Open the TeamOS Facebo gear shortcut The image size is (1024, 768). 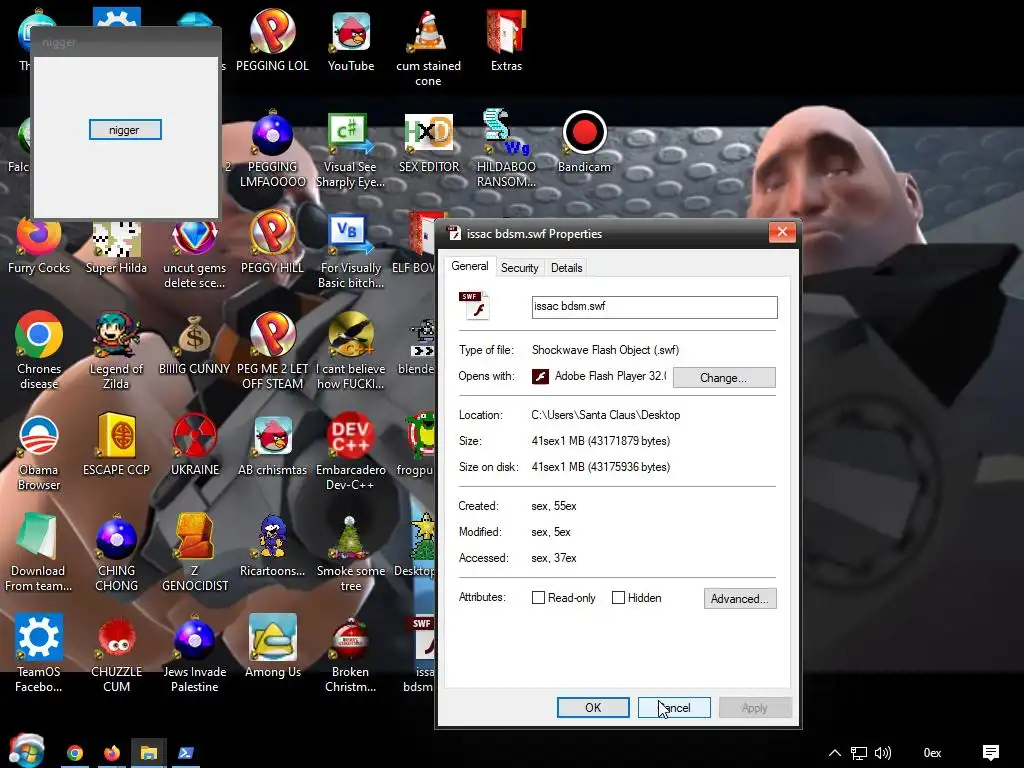[x=39, y=653]
